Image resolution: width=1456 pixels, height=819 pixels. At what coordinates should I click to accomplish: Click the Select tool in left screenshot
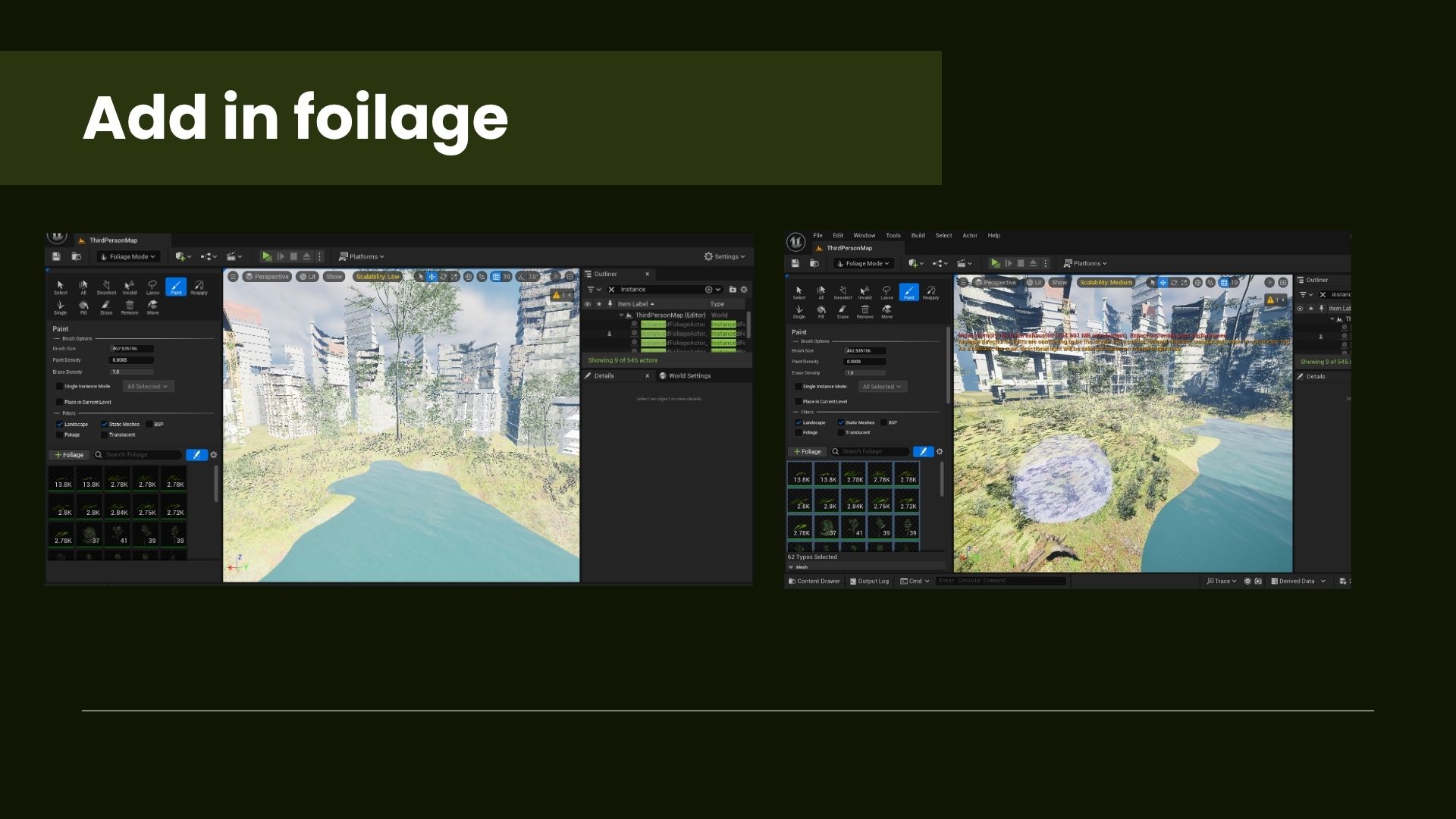(60, 287)
